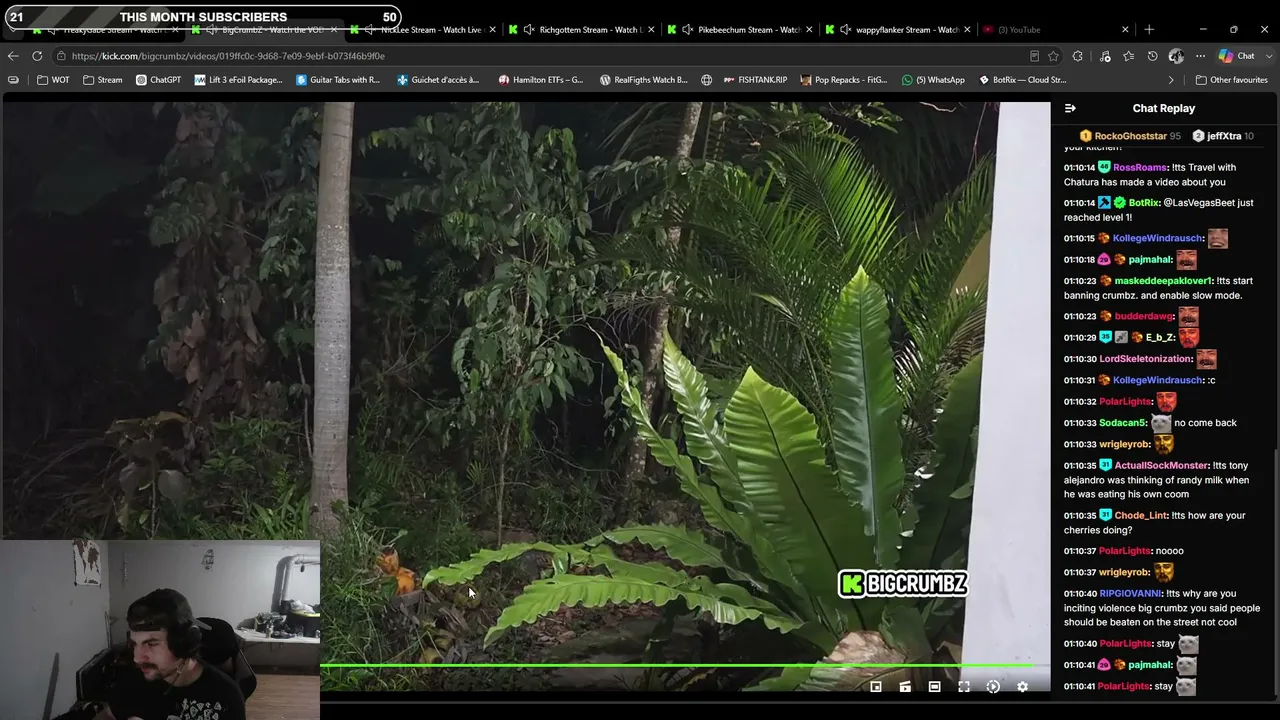Image resolution: width=1280 pixels, height=720 pixels.
Task: Open the WOT bookmarks folder
Action: [x=53, y=80]
